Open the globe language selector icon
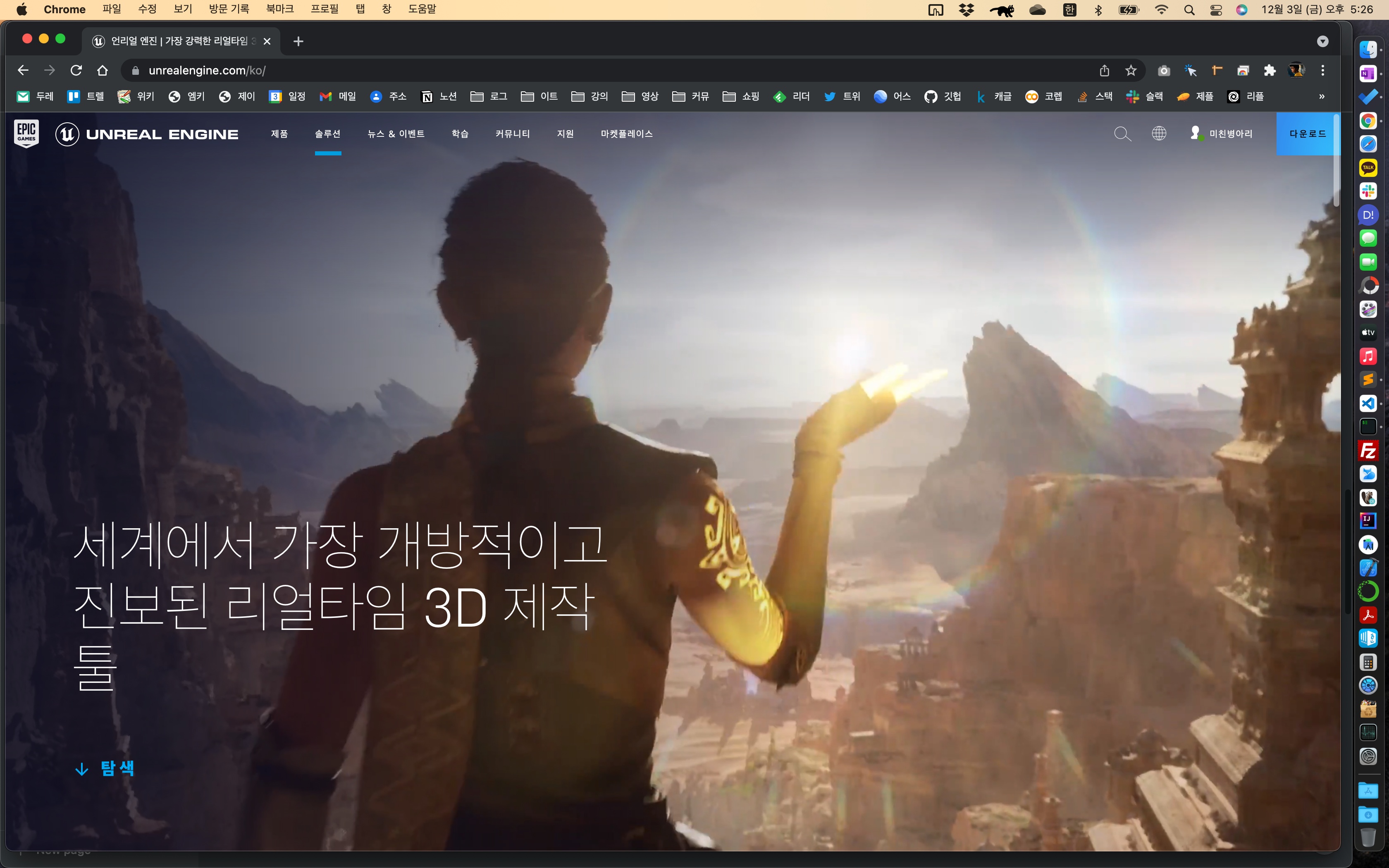The image size is (1389, 868). pyautogui.click(x=1159, y=134)
